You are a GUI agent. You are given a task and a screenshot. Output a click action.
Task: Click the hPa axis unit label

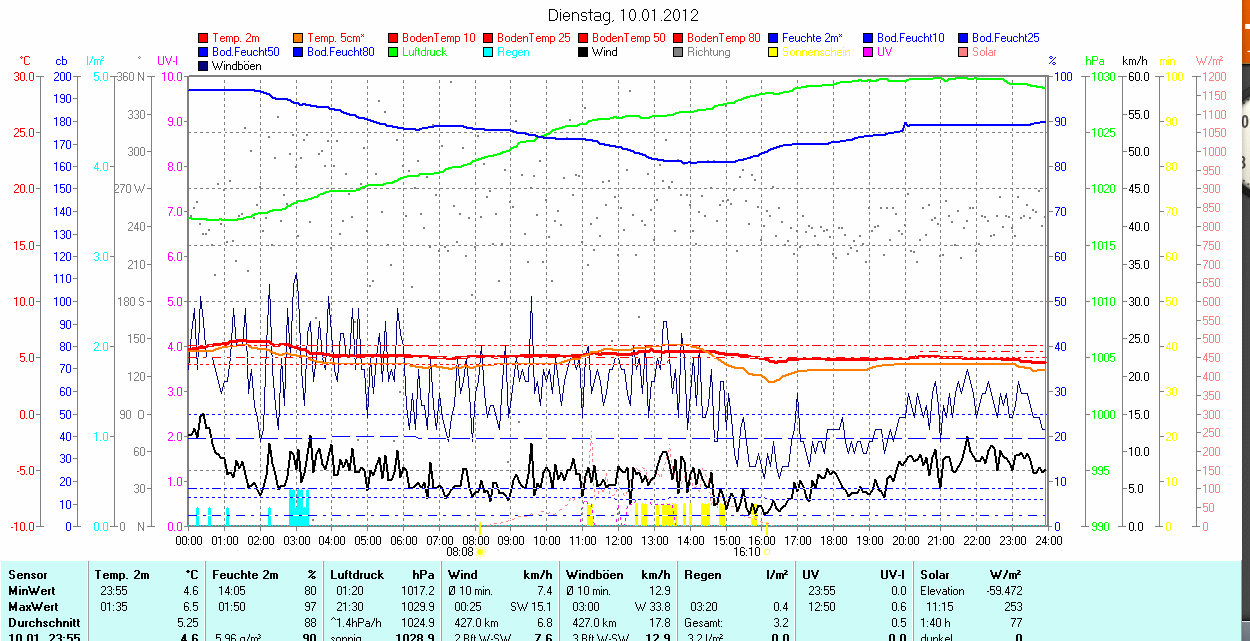pyautogui.click(x=1097, y=61)
